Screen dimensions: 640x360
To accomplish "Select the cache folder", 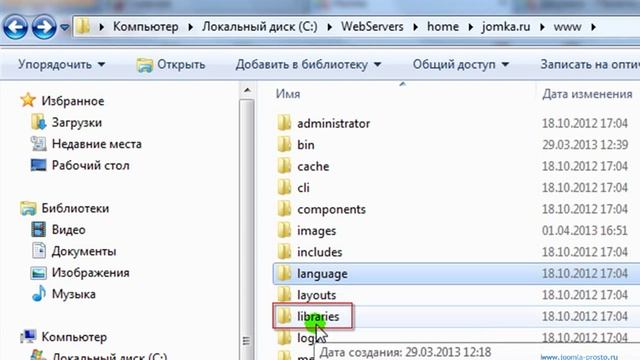I will pyautogui.click(x=313, y=166).
